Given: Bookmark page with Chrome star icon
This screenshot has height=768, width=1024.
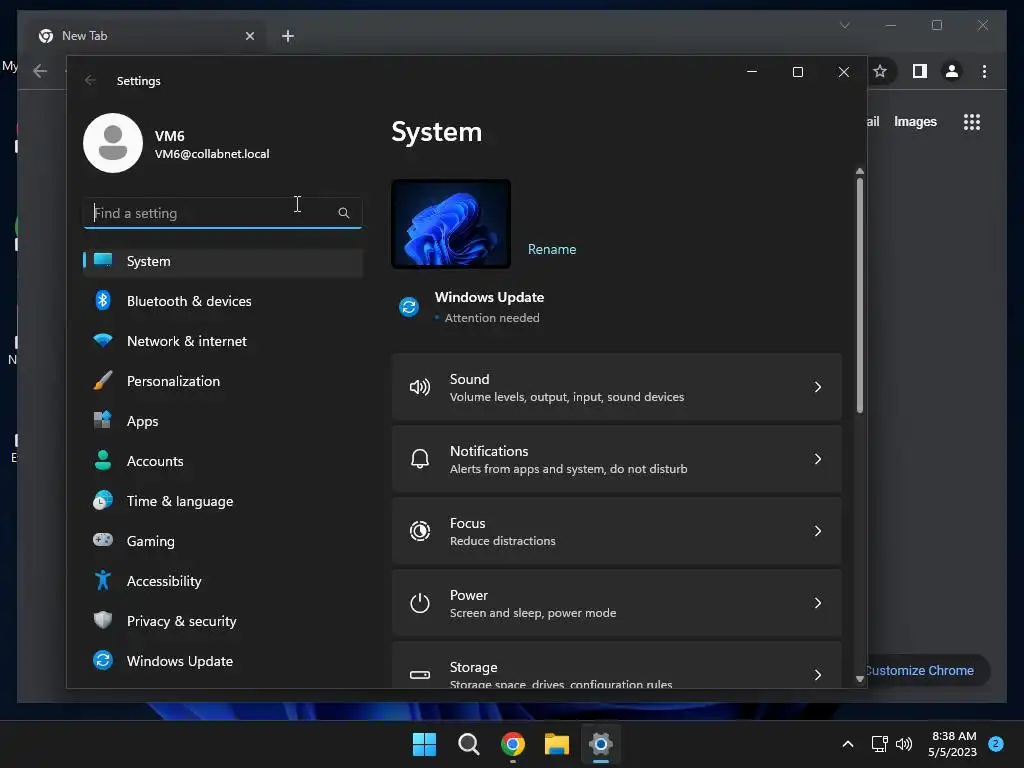Looking at the screenshot, I should point(880,71).
